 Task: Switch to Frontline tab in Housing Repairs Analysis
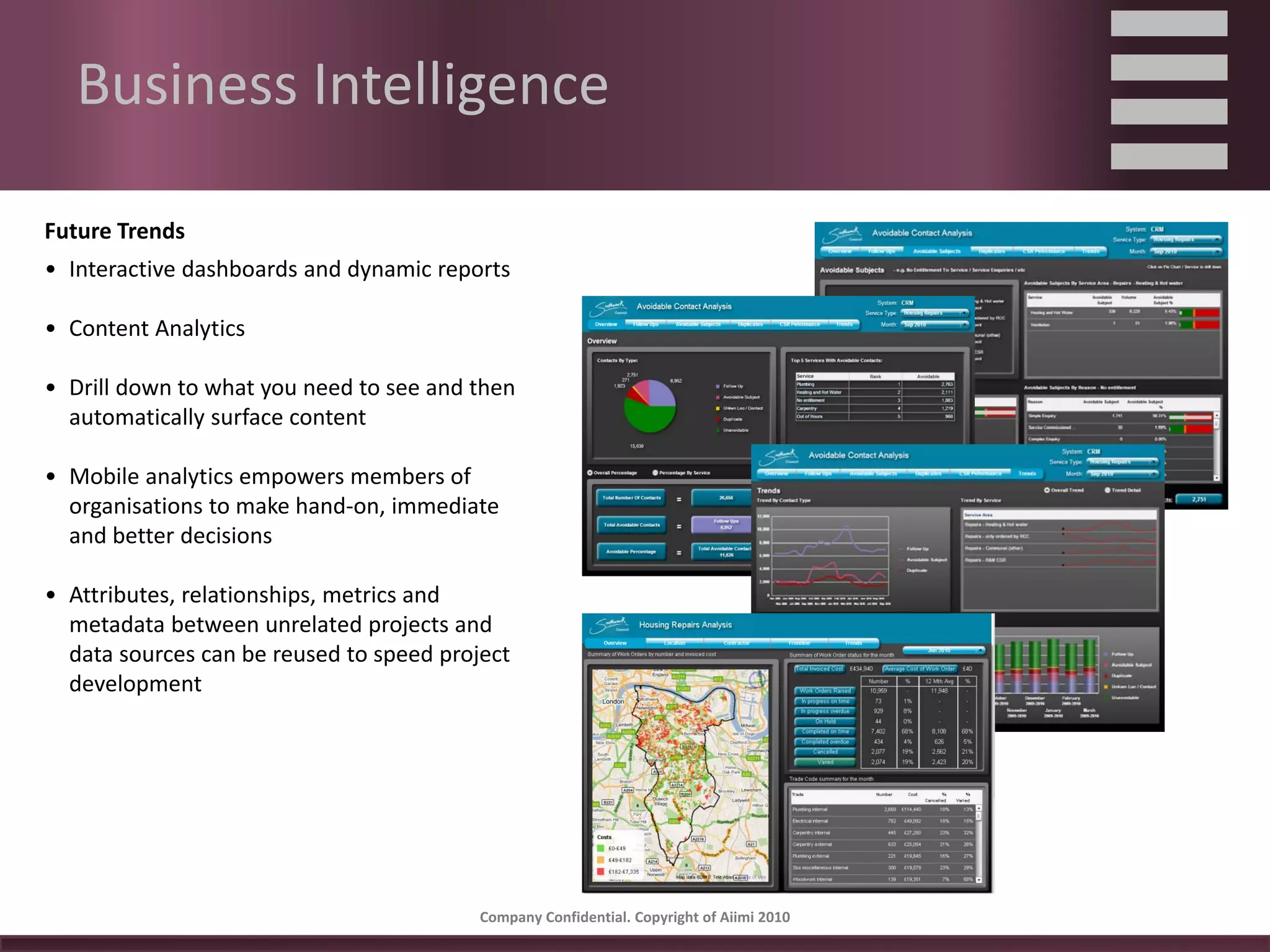click(799, 643)
